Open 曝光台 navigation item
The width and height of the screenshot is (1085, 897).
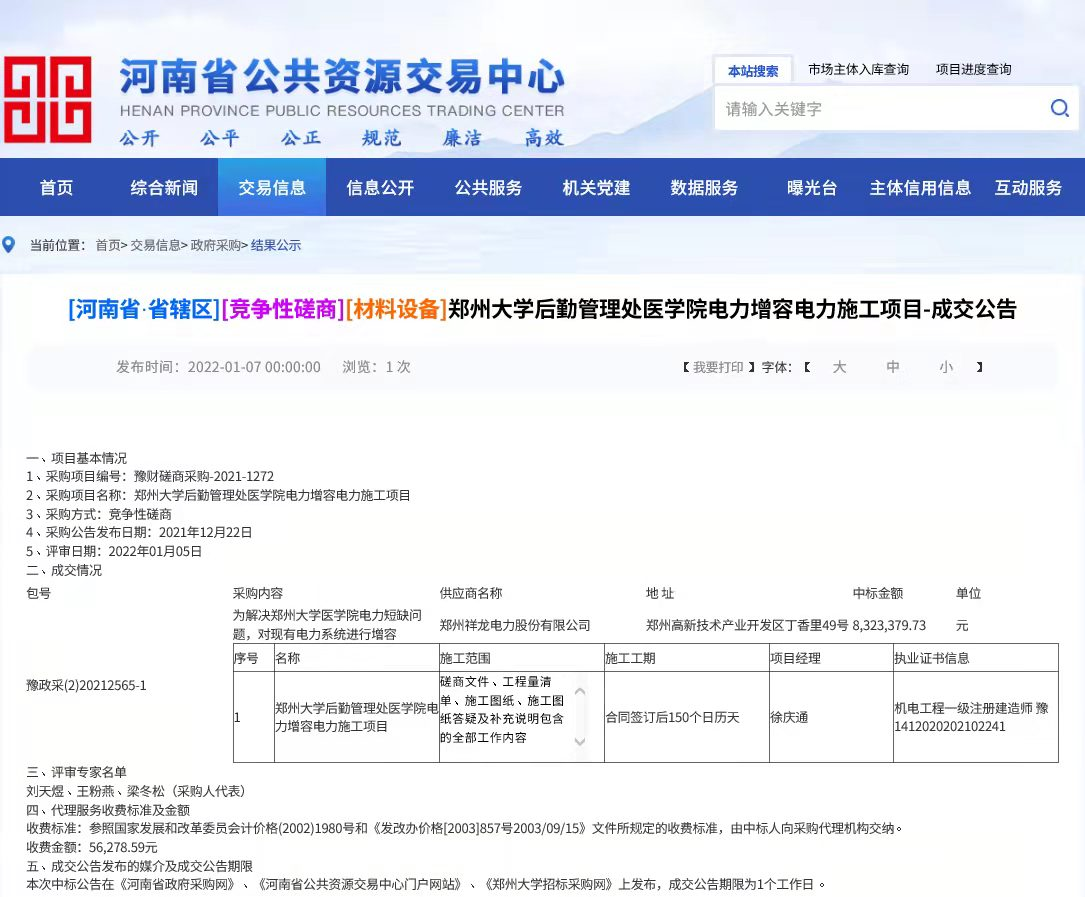coord(812,188)
